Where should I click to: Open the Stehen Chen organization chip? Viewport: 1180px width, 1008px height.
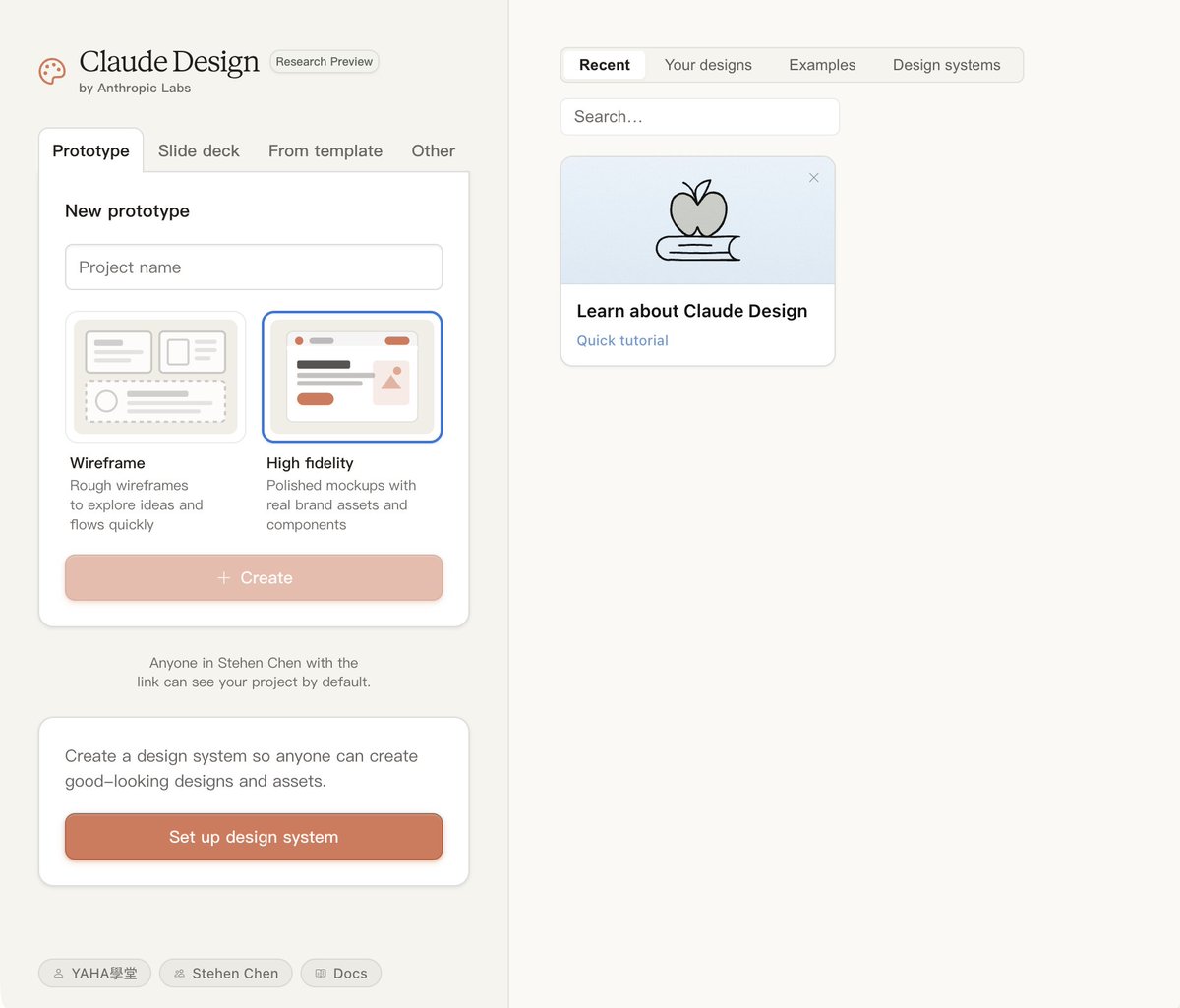226,974
